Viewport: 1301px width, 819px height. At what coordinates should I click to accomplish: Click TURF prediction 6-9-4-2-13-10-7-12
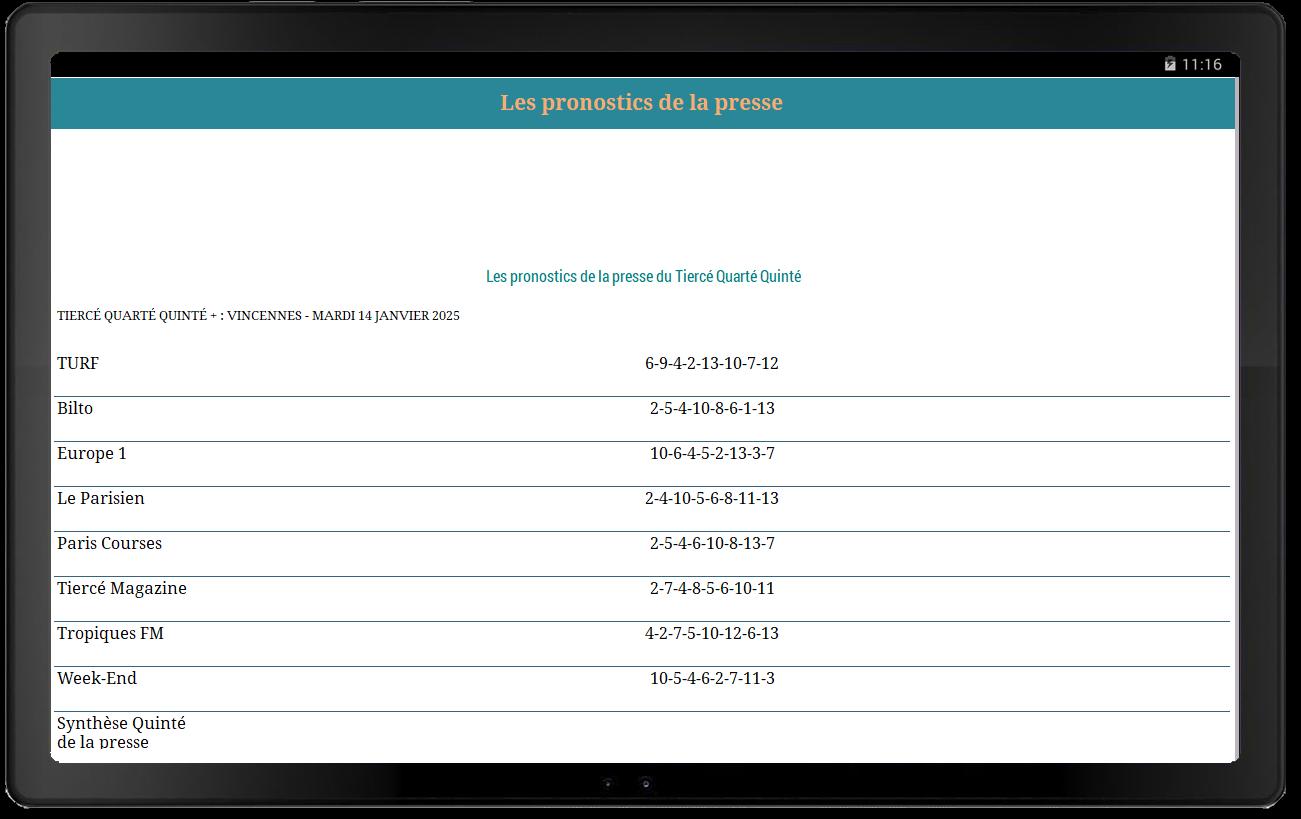[x=712, y=363]
